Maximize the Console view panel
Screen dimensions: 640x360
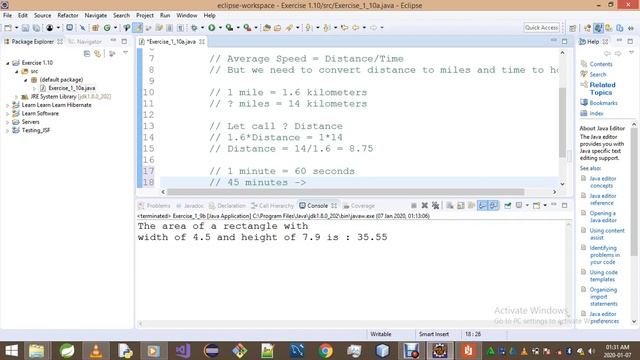point(564,205)
